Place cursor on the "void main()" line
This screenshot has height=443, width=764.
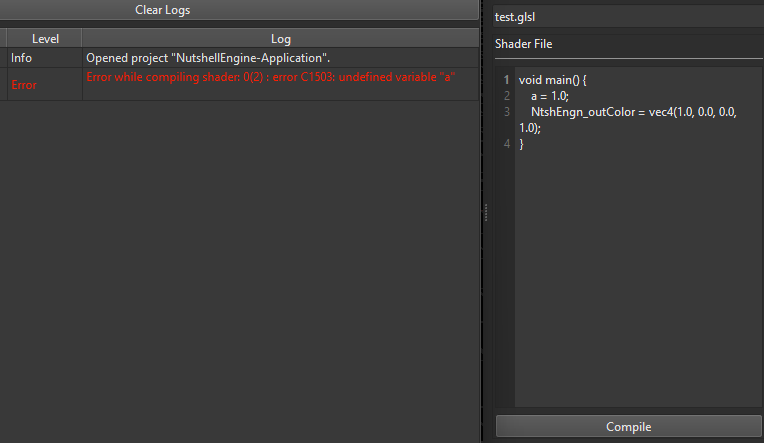552,80
